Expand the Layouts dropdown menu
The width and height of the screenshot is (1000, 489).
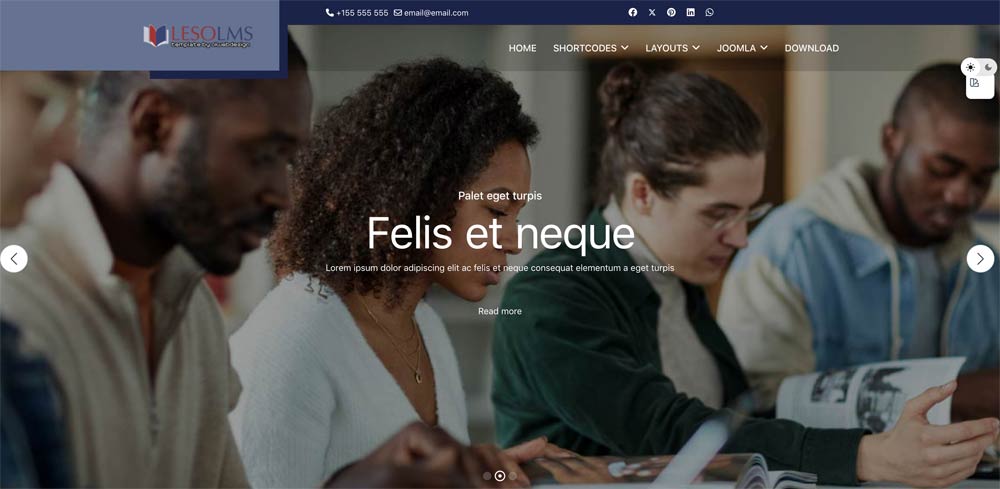(672, 48)
